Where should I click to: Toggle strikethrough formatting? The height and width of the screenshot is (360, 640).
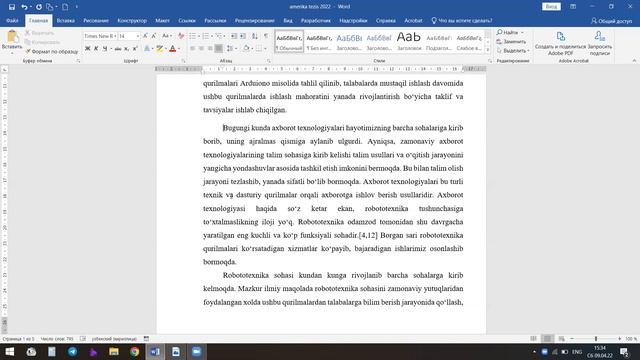[118, 49]
